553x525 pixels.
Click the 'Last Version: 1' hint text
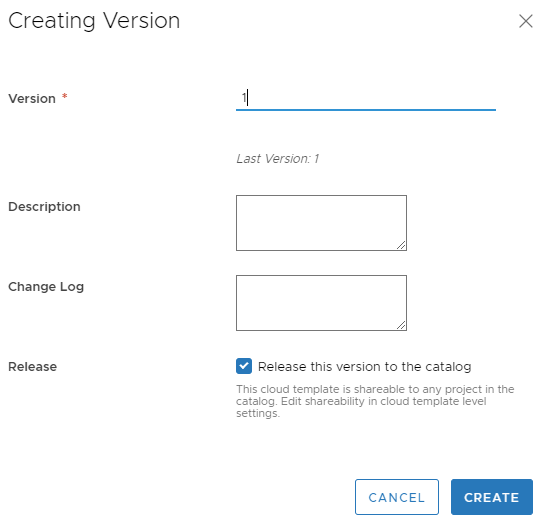pyautogui.click(x=278, y=159)
